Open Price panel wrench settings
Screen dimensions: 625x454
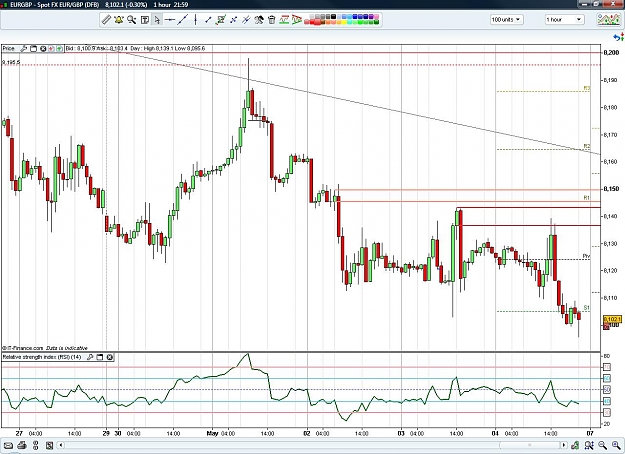24,49
